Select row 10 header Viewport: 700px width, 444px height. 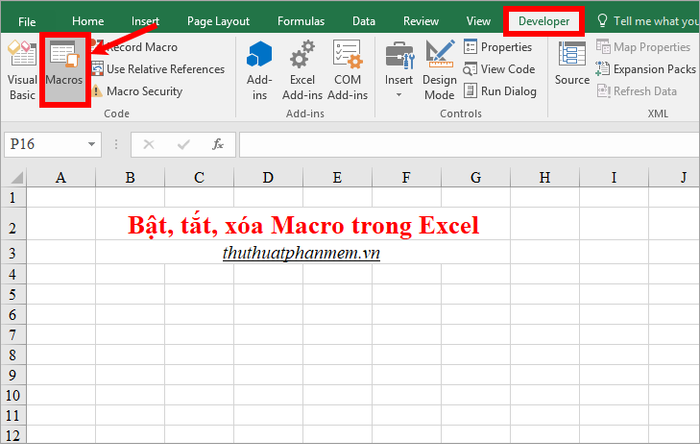pyautogui.click(x=13, y=395)
